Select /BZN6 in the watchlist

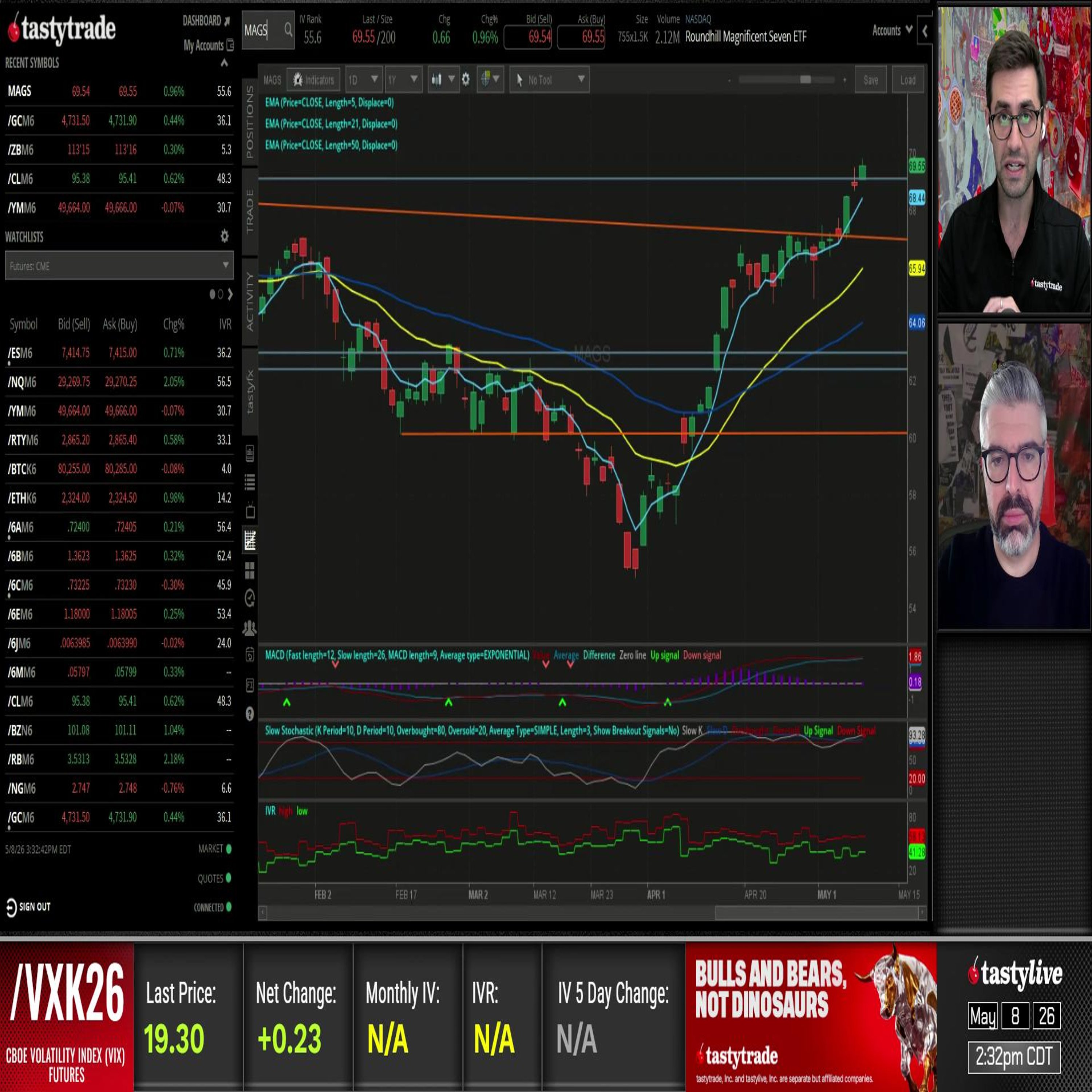click(x=119, y=730)
